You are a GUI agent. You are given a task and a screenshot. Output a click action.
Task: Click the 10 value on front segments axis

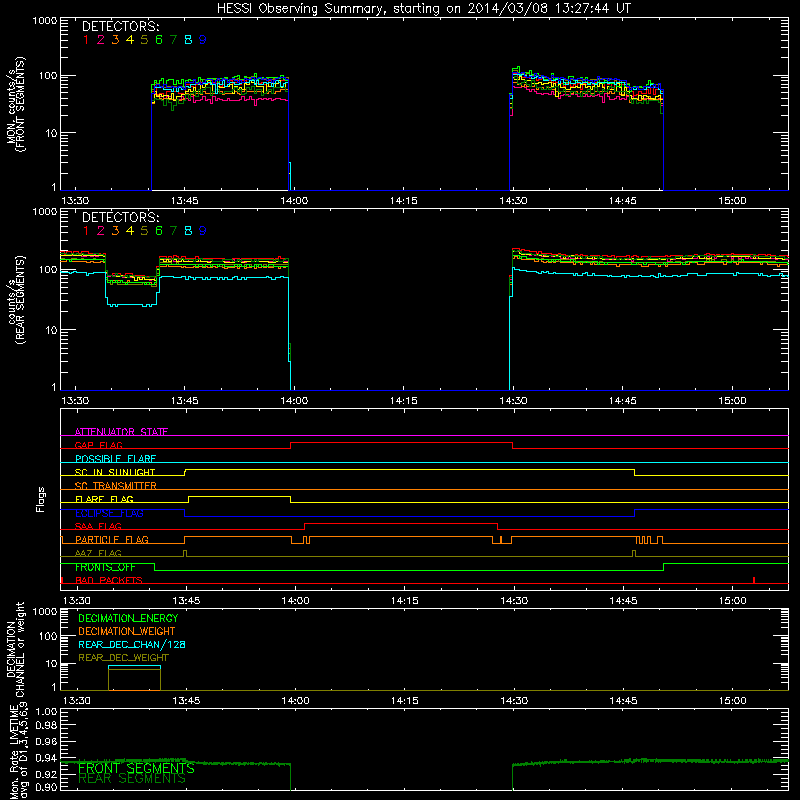[51, 133]
